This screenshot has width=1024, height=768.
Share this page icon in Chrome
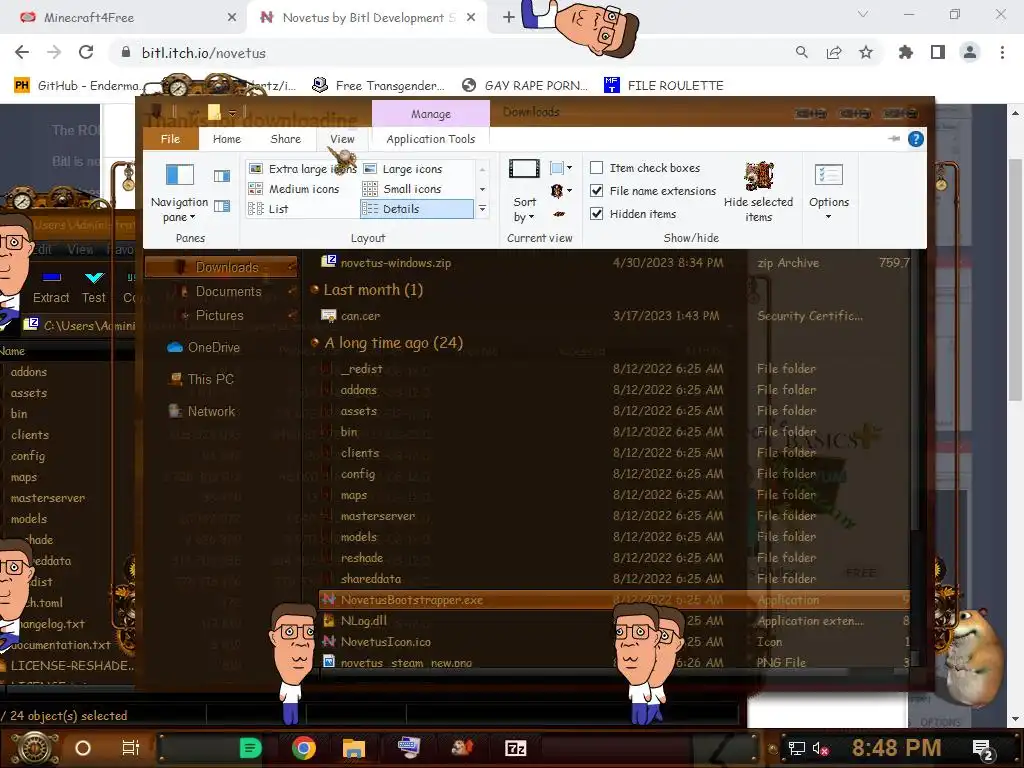[x=834, y=52]
